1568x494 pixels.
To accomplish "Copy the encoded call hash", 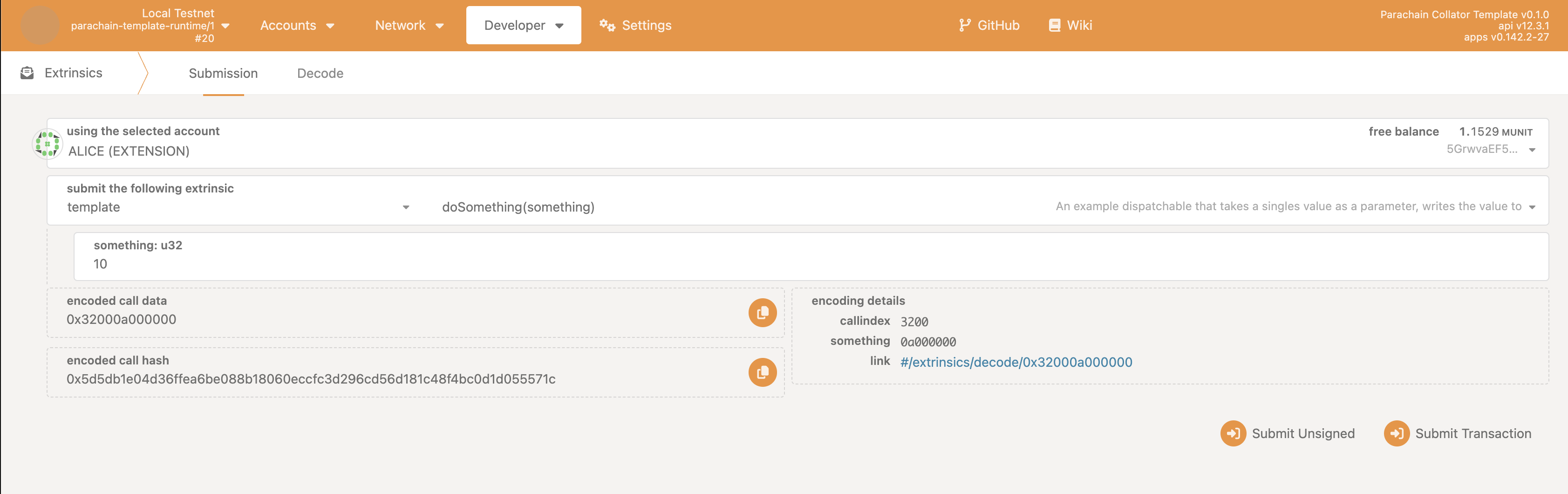I will tap(762, 372).
